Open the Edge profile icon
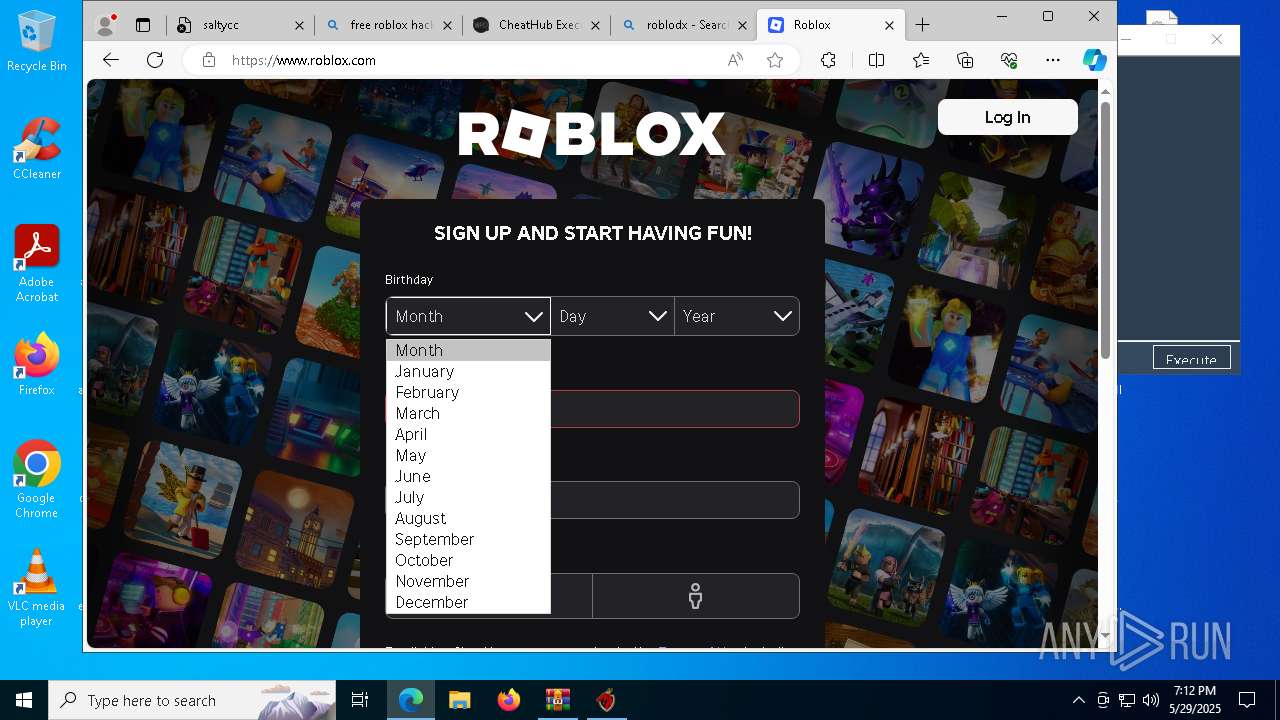The height and width of the screenshot is (720, 1280). pyautogui.click(x=105, y=25)
